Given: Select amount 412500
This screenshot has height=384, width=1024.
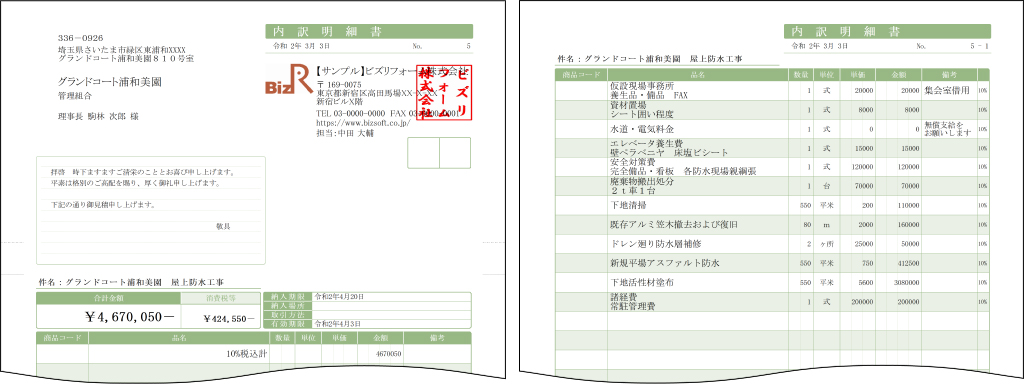Looking at the screenshot, I should tap(909, 264).
